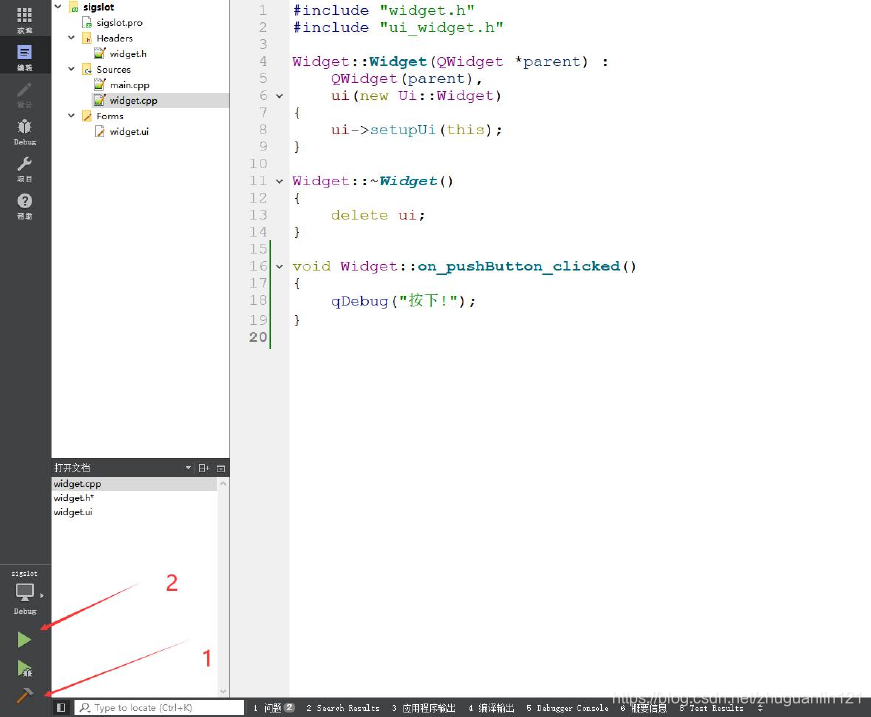Screen dimensions: 871x717
Task: Click "ui_widget.h" include string
Action: pyautogui.click(x=442, y=28)
